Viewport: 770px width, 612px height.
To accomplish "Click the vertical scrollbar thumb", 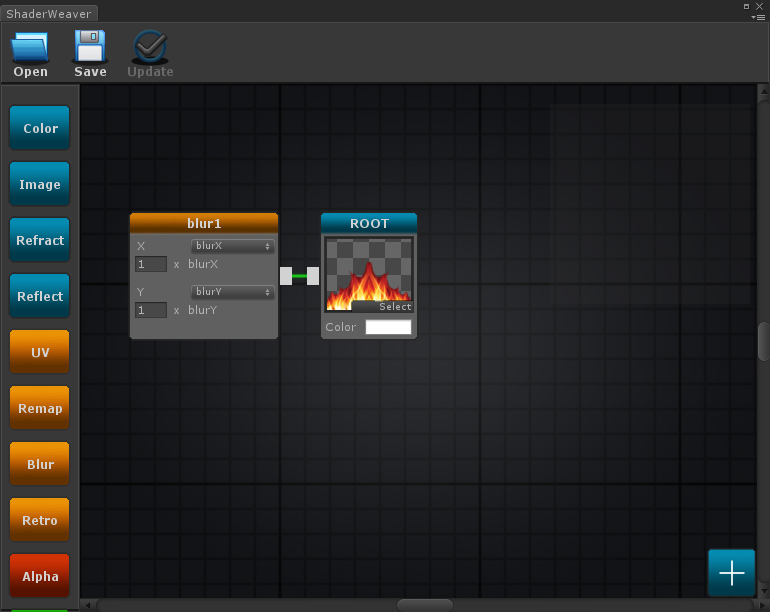I will 764,341.
